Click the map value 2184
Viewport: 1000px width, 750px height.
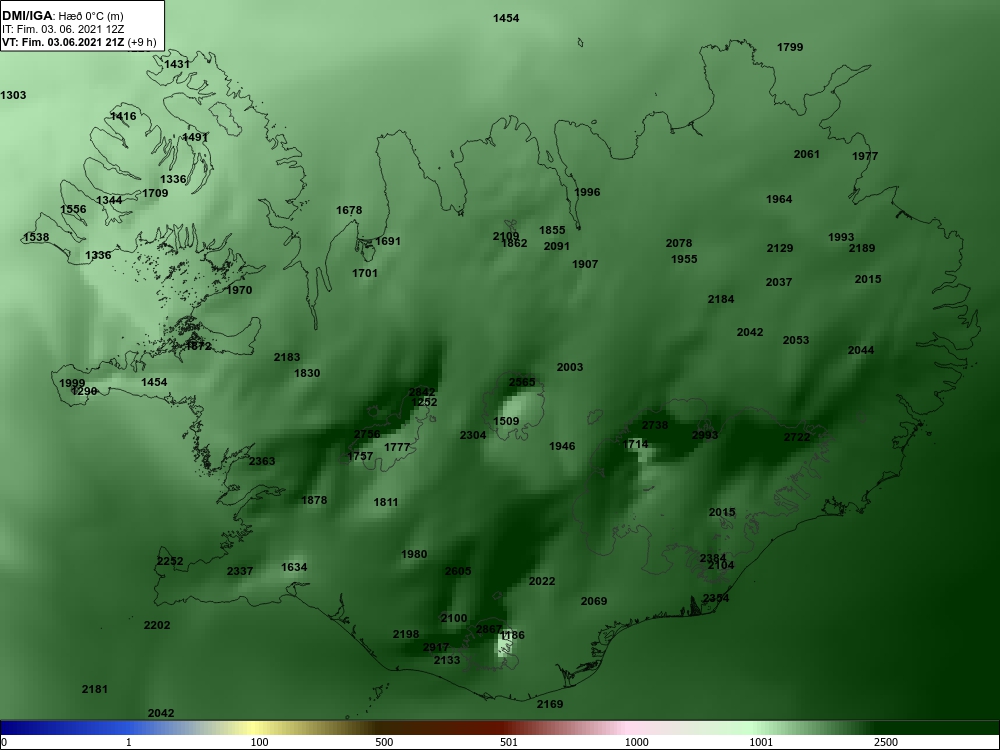(721, 298)
